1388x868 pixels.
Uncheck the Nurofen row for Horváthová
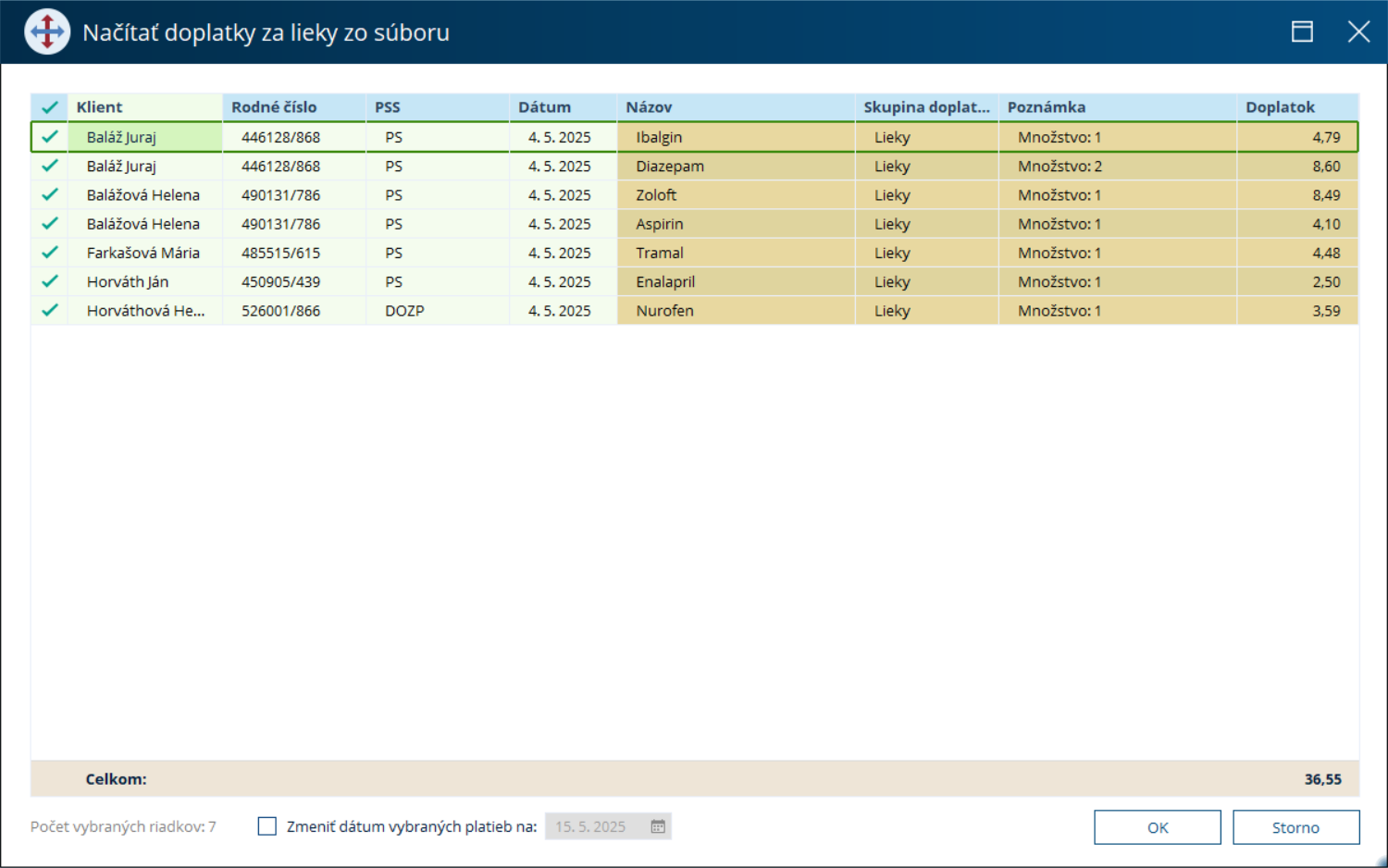click(50, 310)
